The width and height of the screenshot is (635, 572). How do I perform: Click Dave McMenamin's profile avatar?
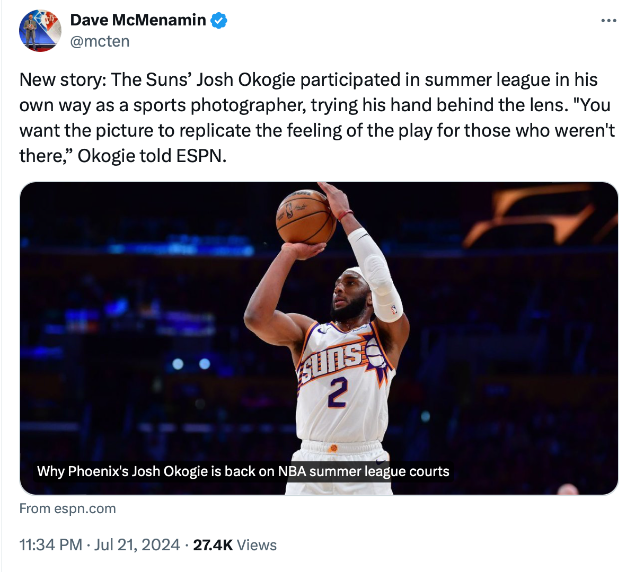(x=40, y=31)
